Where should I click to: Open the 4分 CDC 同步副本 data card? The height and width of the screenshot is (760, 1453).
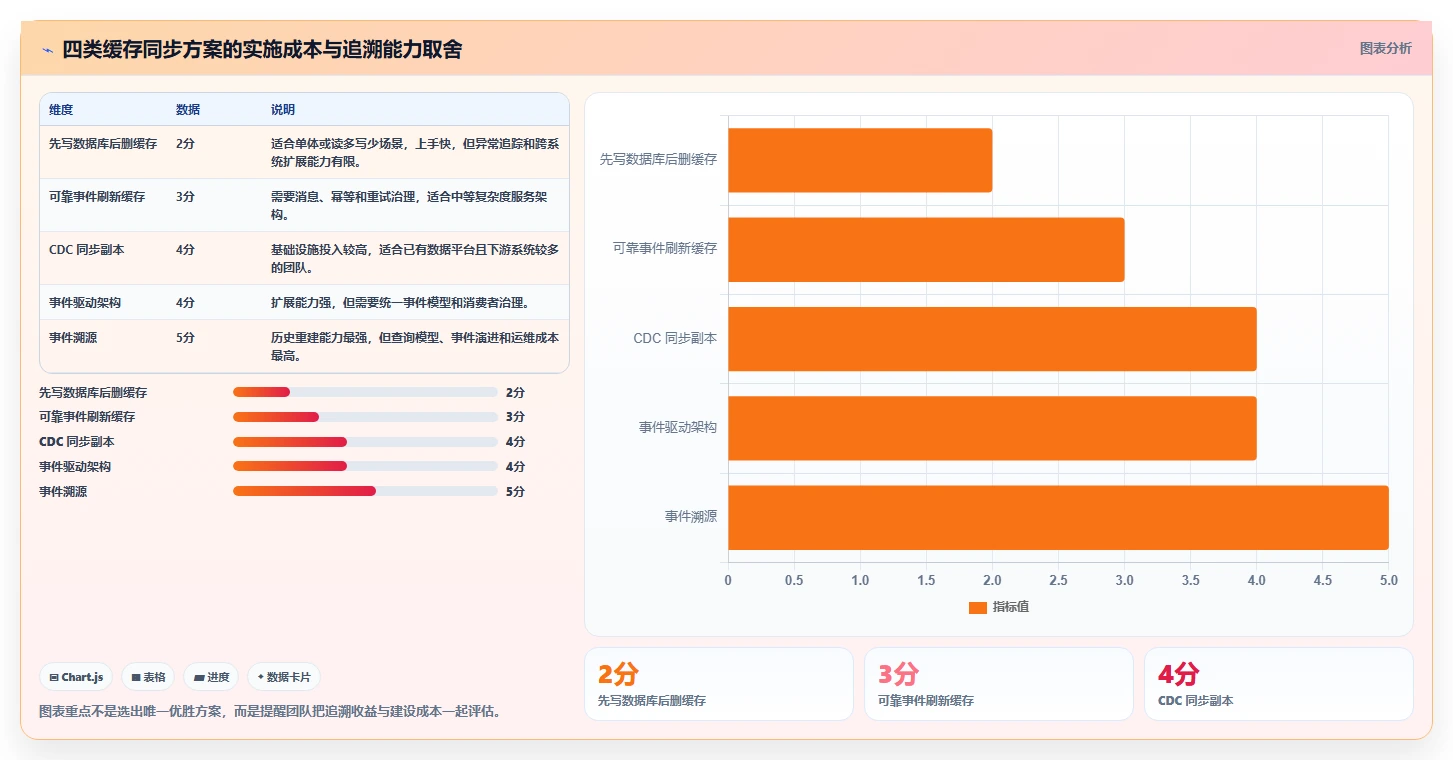tap(1279, 684)
